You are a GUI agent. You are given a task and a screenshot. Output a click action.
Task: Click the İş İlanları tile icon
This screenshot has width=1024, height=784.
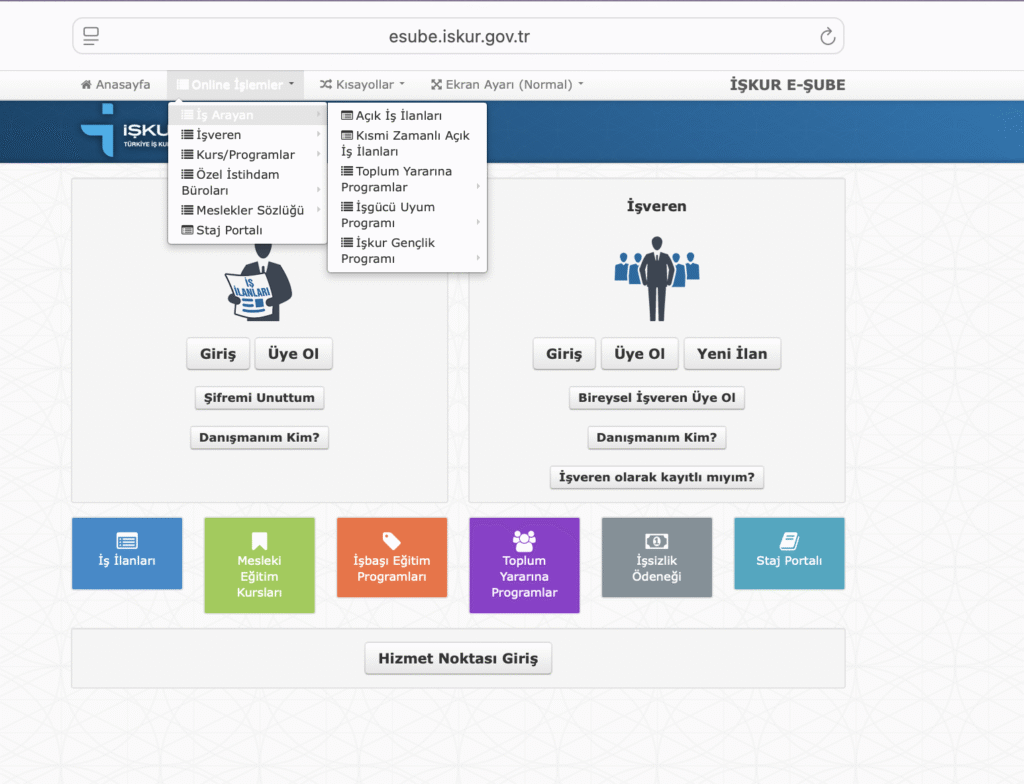[127, 541]
